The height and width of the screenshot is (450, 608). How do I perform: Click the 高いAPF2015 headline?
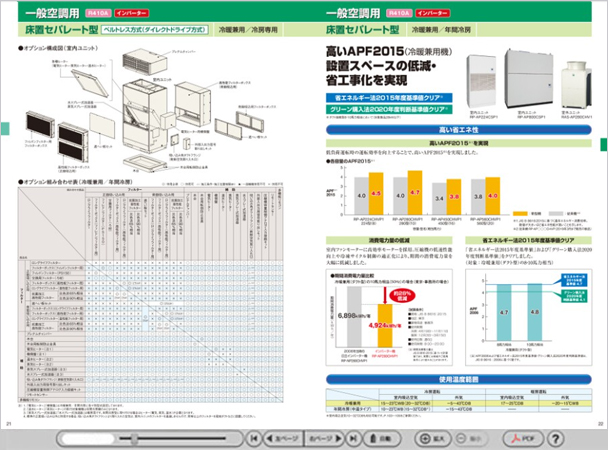coord(389,51)
